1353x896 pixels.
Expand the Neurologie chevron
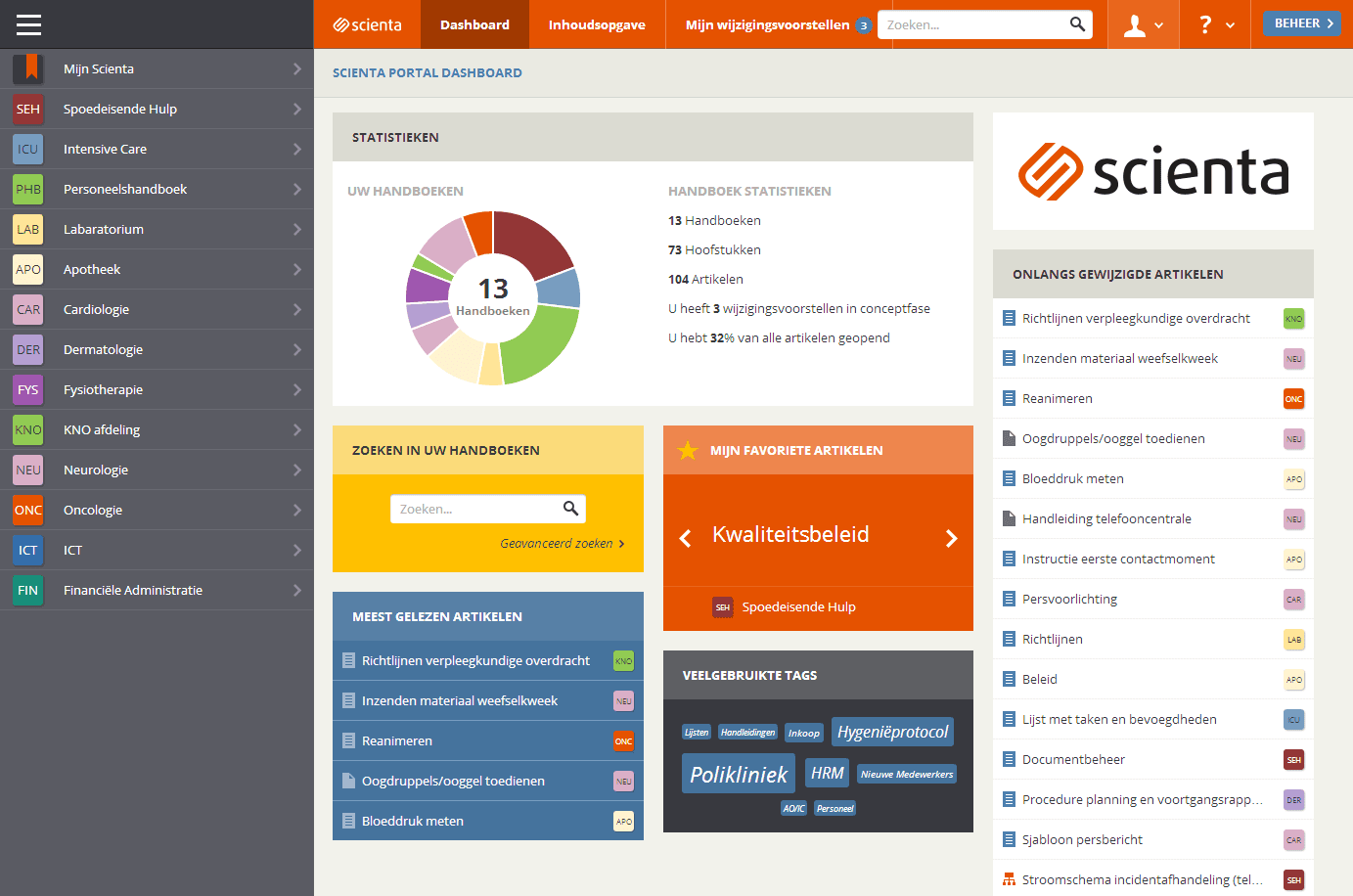coord(296,470)
